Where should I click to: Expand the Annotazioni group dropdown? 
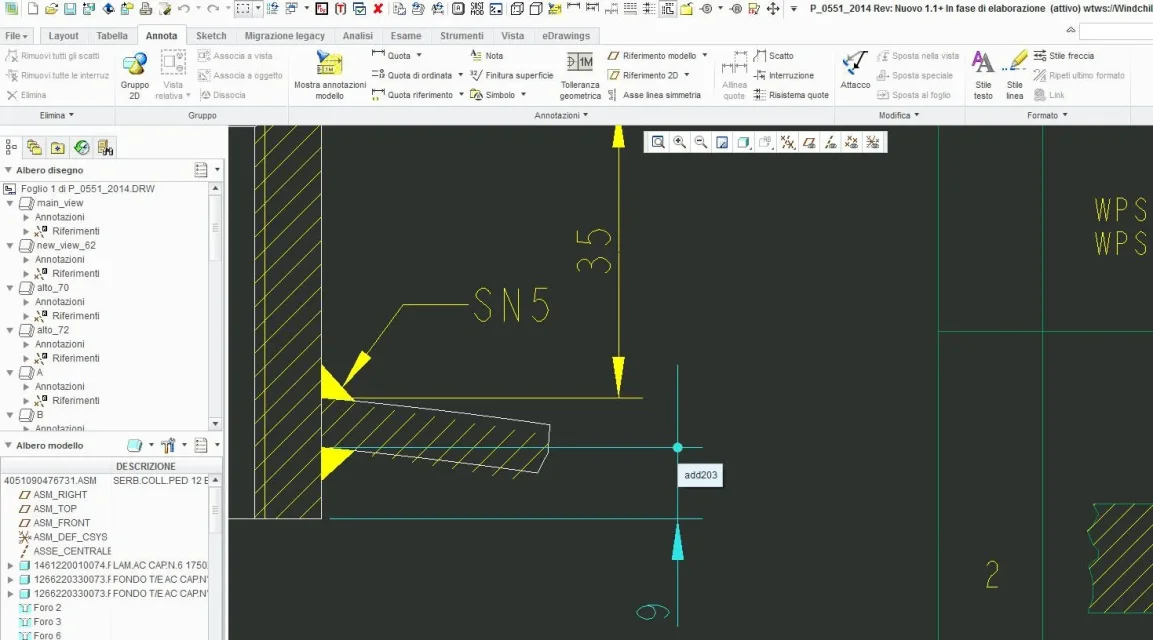tap(561, 115)
